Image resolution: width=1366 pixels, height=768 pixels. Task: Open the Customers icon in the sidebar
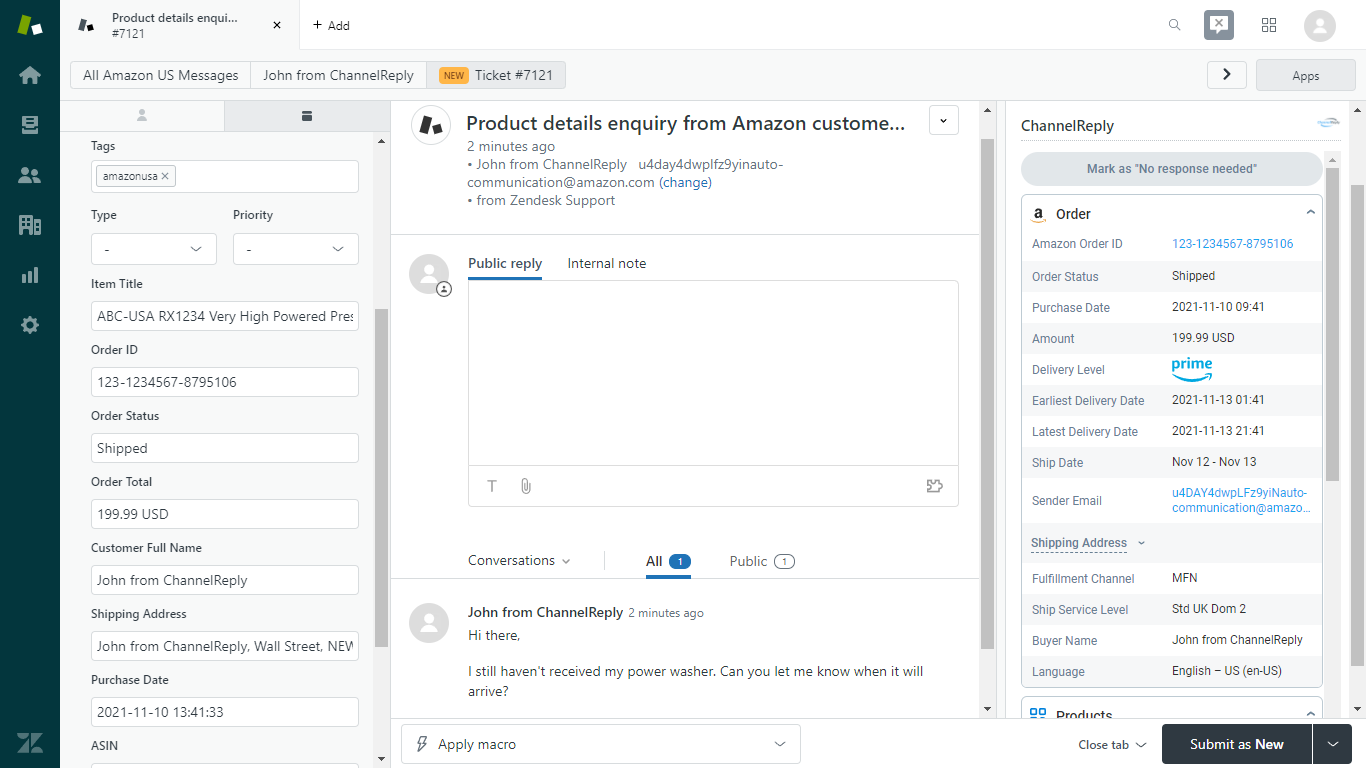tap(30, 174)
